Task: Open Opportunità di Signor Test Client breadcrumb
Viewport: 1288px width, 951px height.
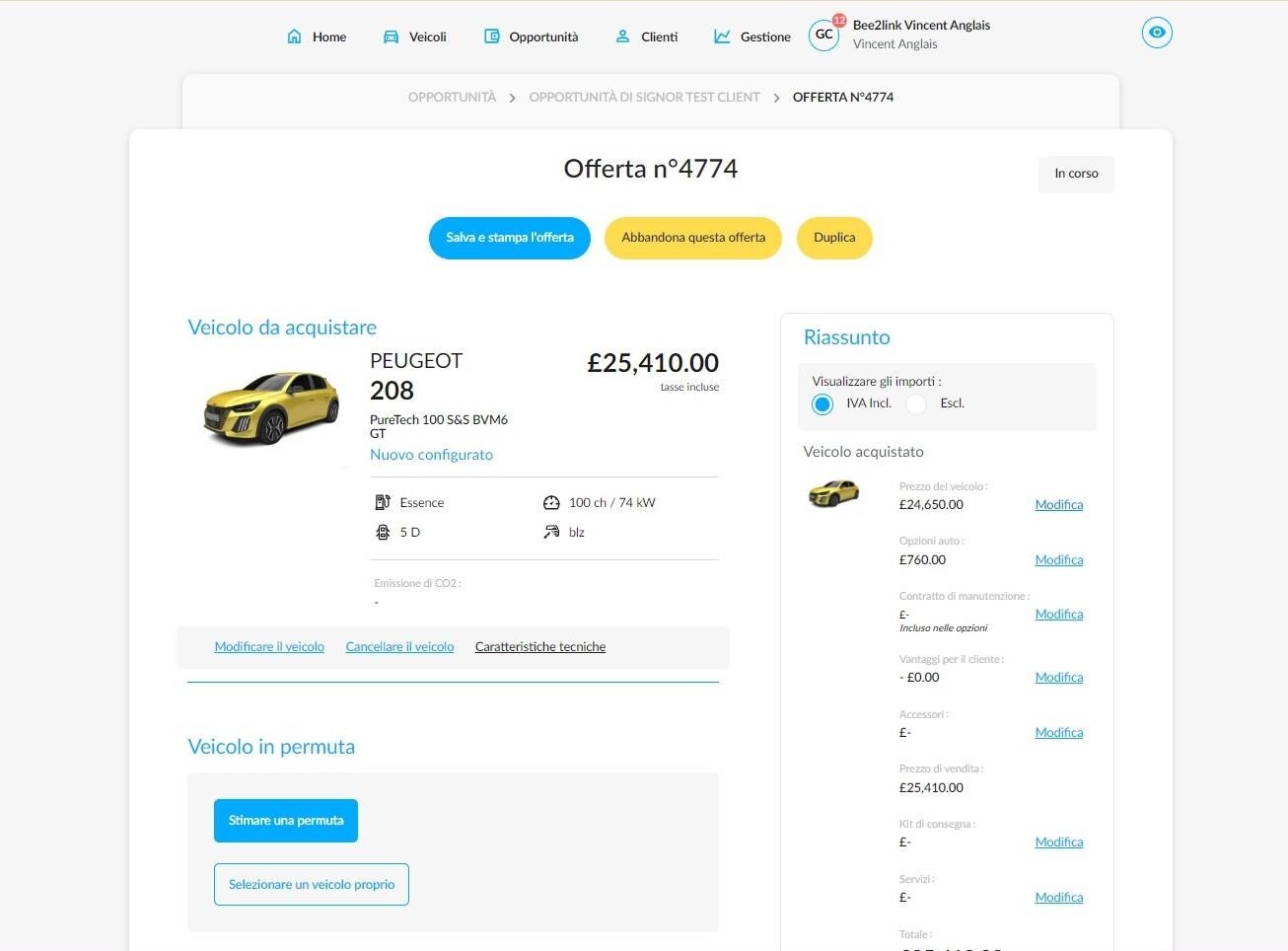Action: pyautogui.click(x=644, y=97)
